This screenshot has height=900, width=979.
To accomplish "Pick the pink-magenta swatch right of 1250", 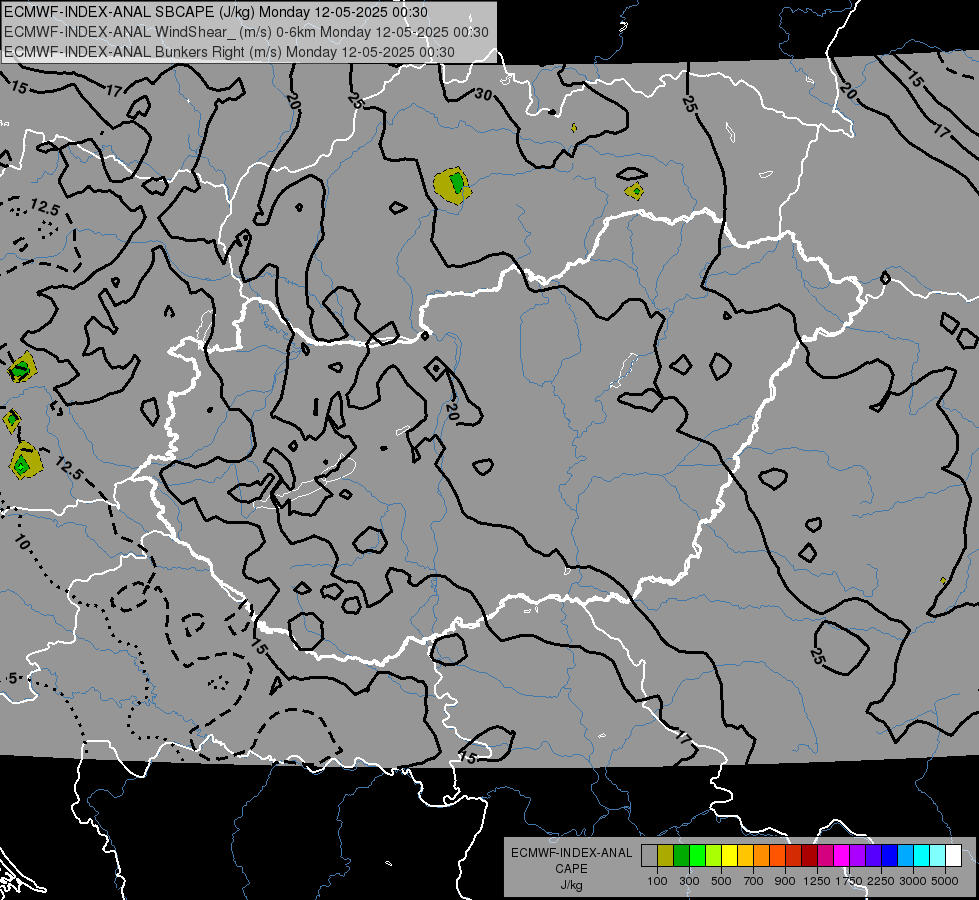I will point(825,856).
